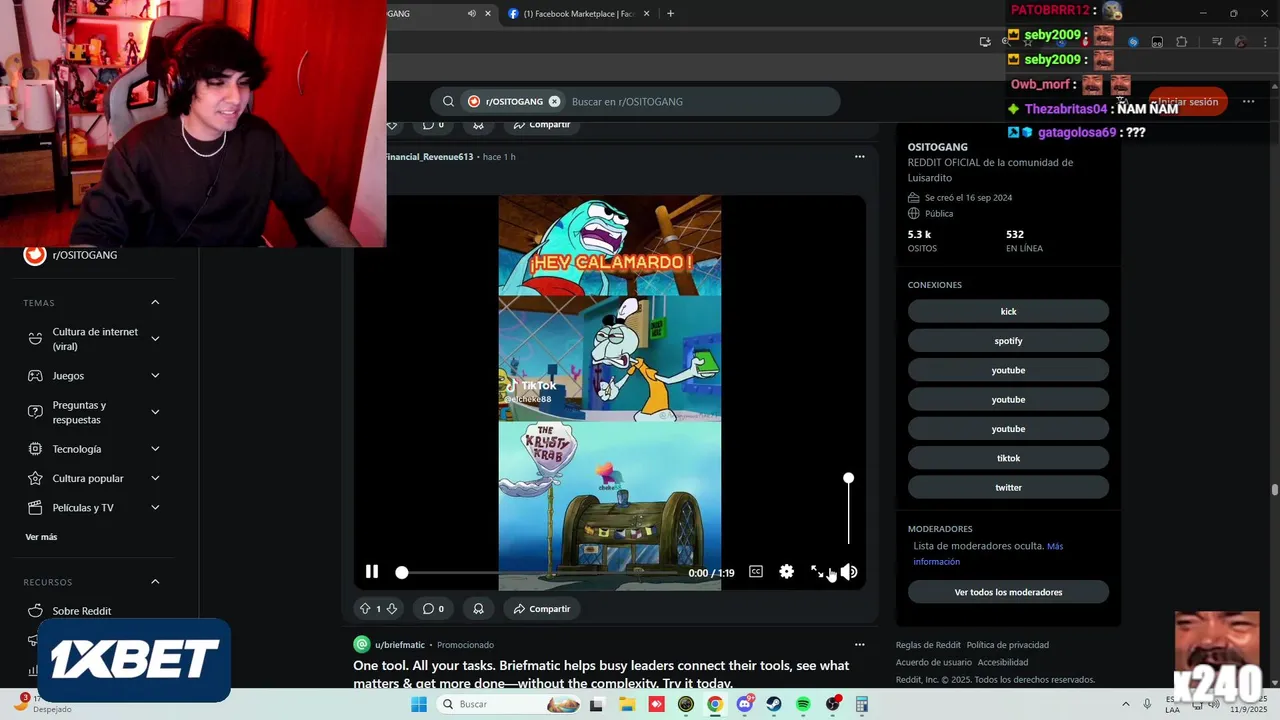The height and width of the screenshot is (720, 1280).
Task: Open u/briefmatic profile link
Action: 400,645
